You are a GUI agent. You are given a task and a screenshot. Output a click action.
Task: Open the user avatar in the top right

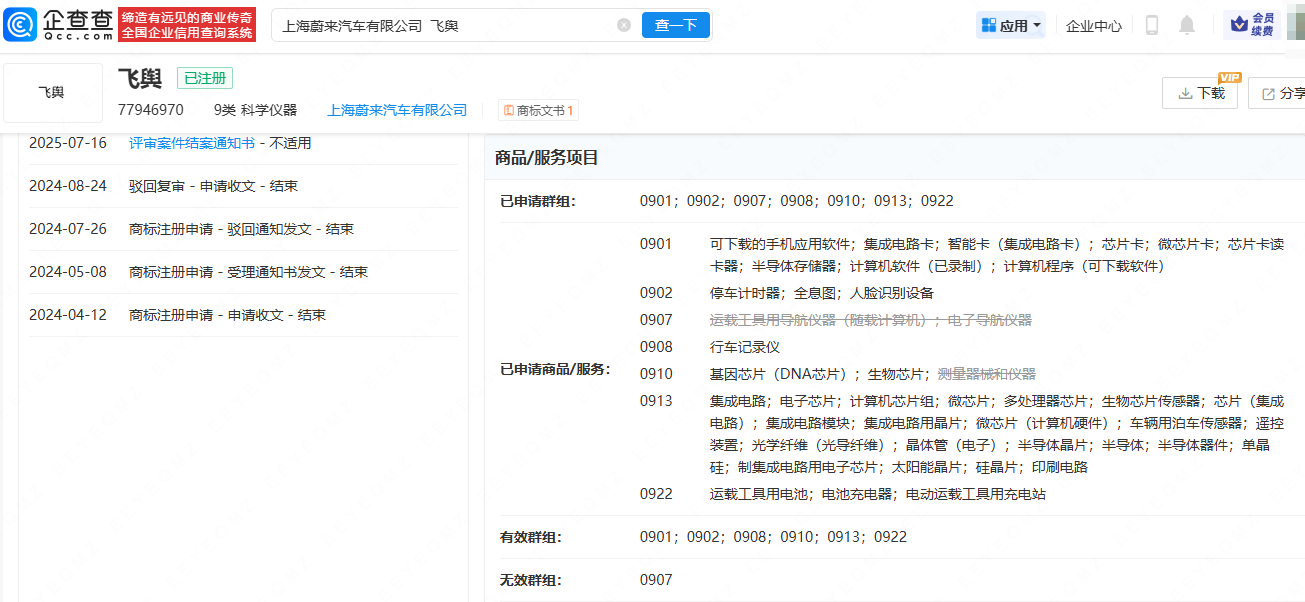(x=1295, y=25)
